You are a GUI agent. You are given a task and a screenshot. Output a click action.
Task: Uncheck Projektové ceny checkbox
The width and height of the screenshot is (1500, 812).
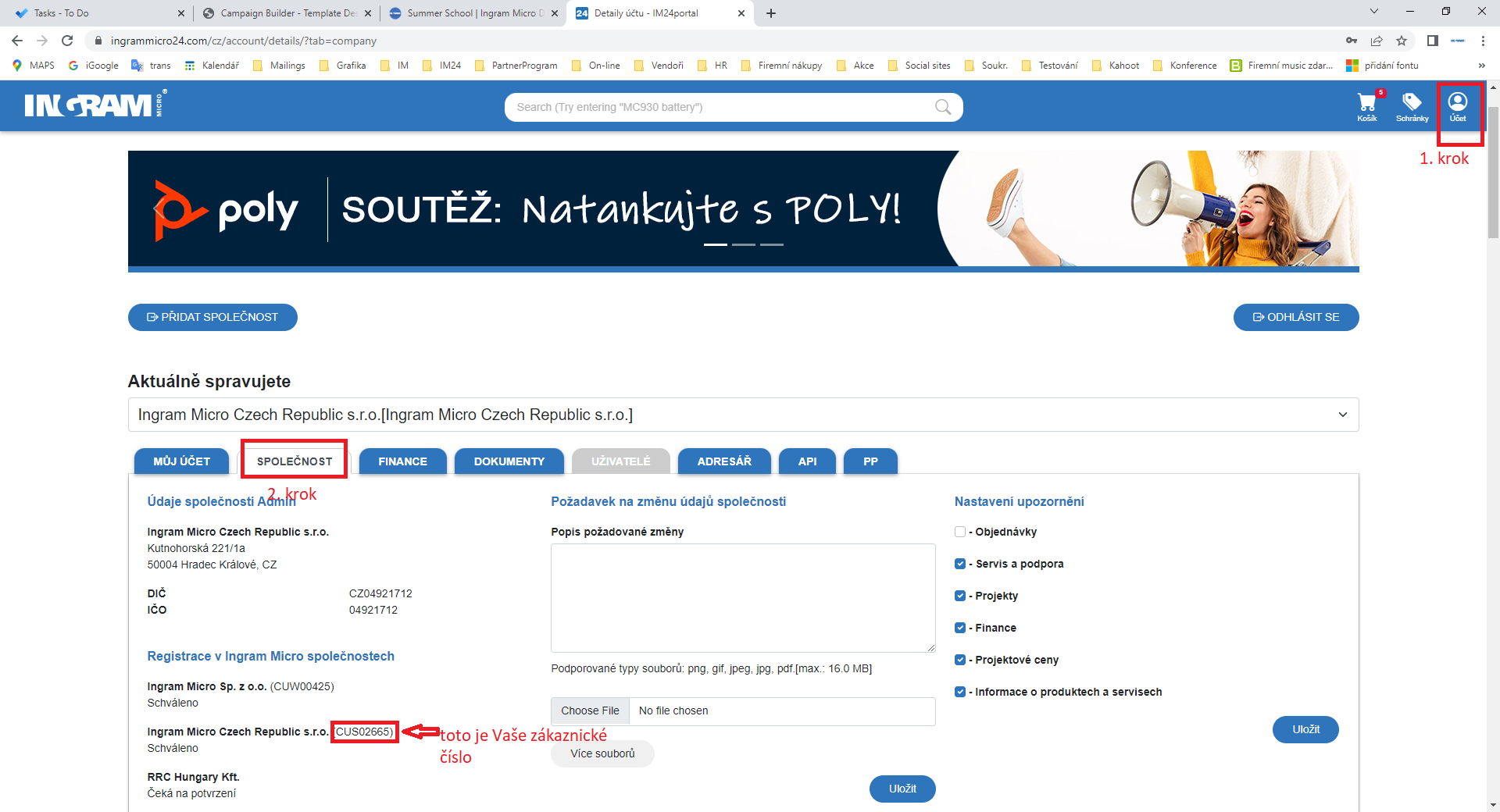point(960,660)
